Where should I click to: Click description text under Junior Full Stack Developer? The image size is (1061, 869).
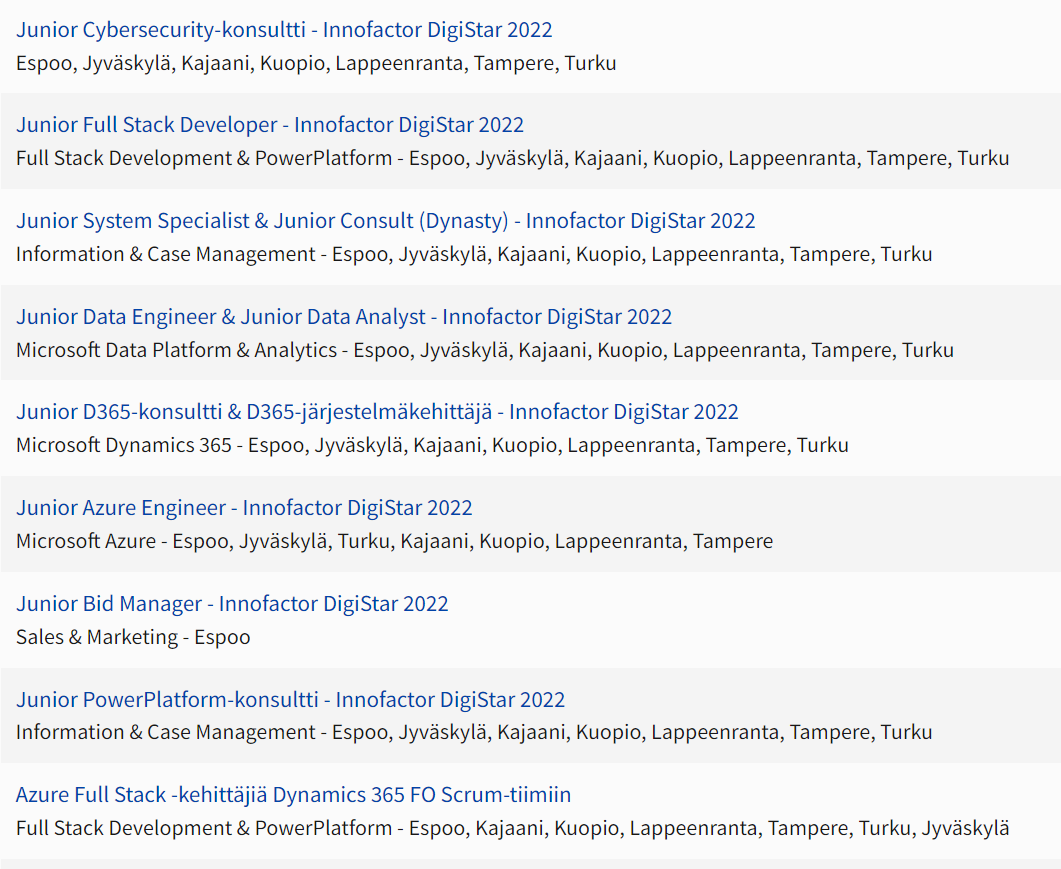tap(512, 158)
